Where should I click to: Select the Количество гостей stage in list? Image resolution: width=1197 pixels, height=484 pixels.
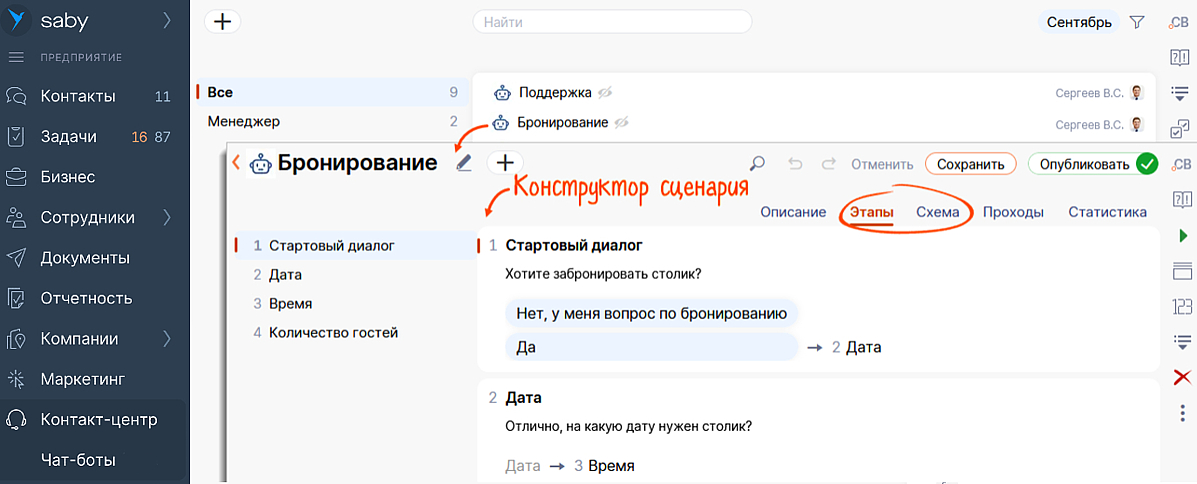(x=333, y=332)
